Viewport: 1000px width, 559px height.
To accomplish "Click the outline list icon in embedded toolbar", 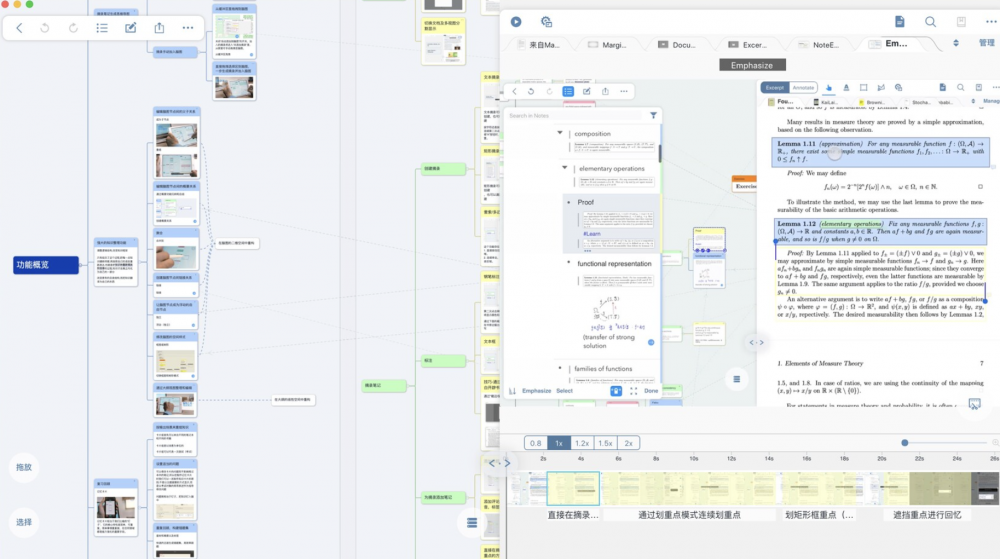I will 568,91.
